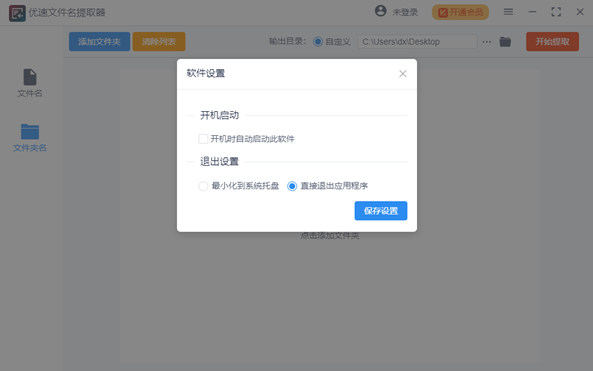Viewport: 593px width, 371px height.
Task: Close the application window
Action: click(580, 12)
